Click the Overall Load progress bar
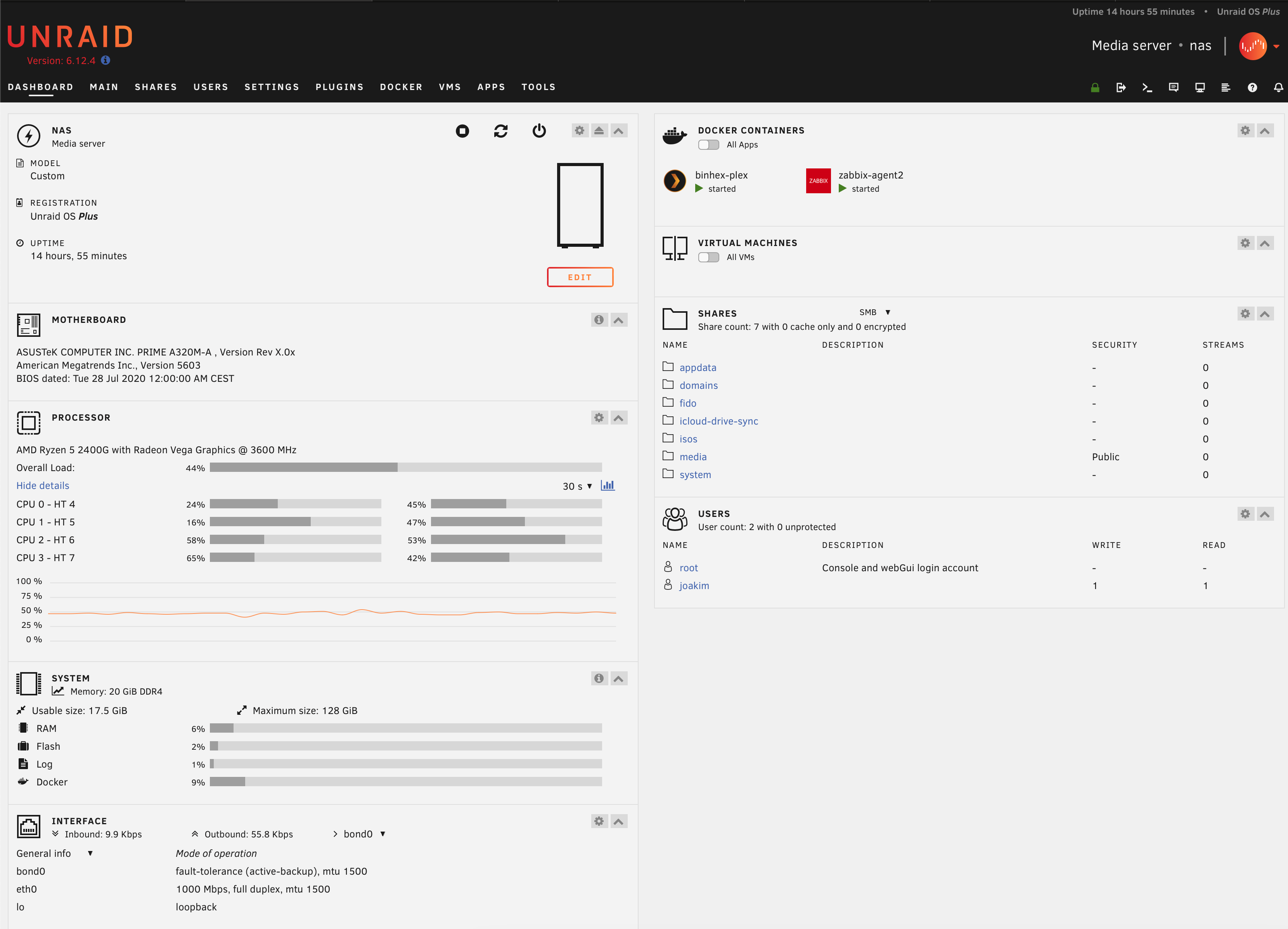This screenshot has width=1288, height=929. pos(405,468)
